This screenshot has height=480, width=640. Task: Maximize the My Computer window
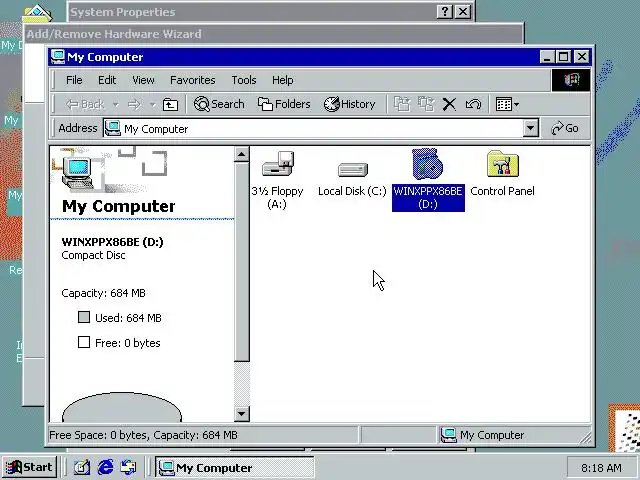click(x=564, y=57)
